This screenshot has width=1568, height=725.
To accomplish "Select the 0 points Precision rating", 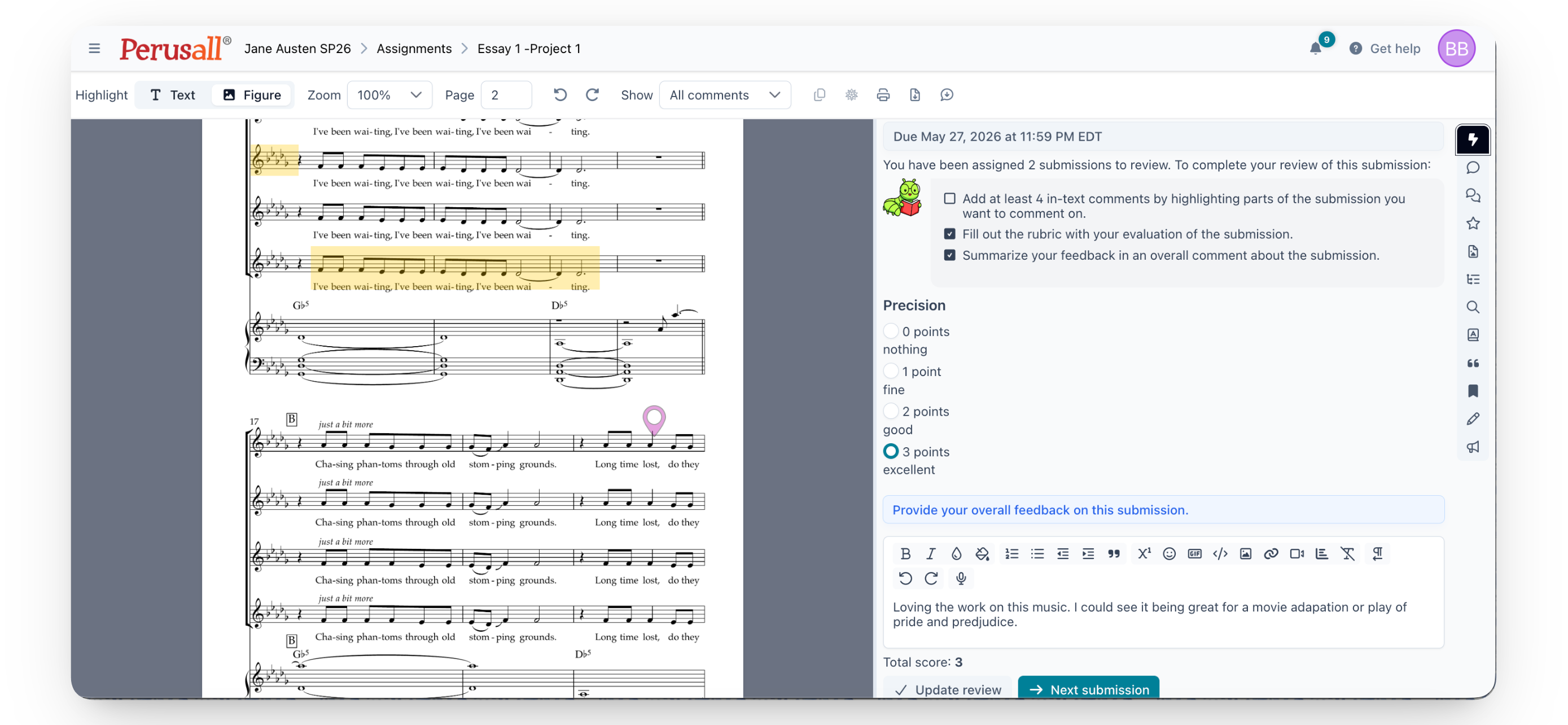I will pos(891,331).
